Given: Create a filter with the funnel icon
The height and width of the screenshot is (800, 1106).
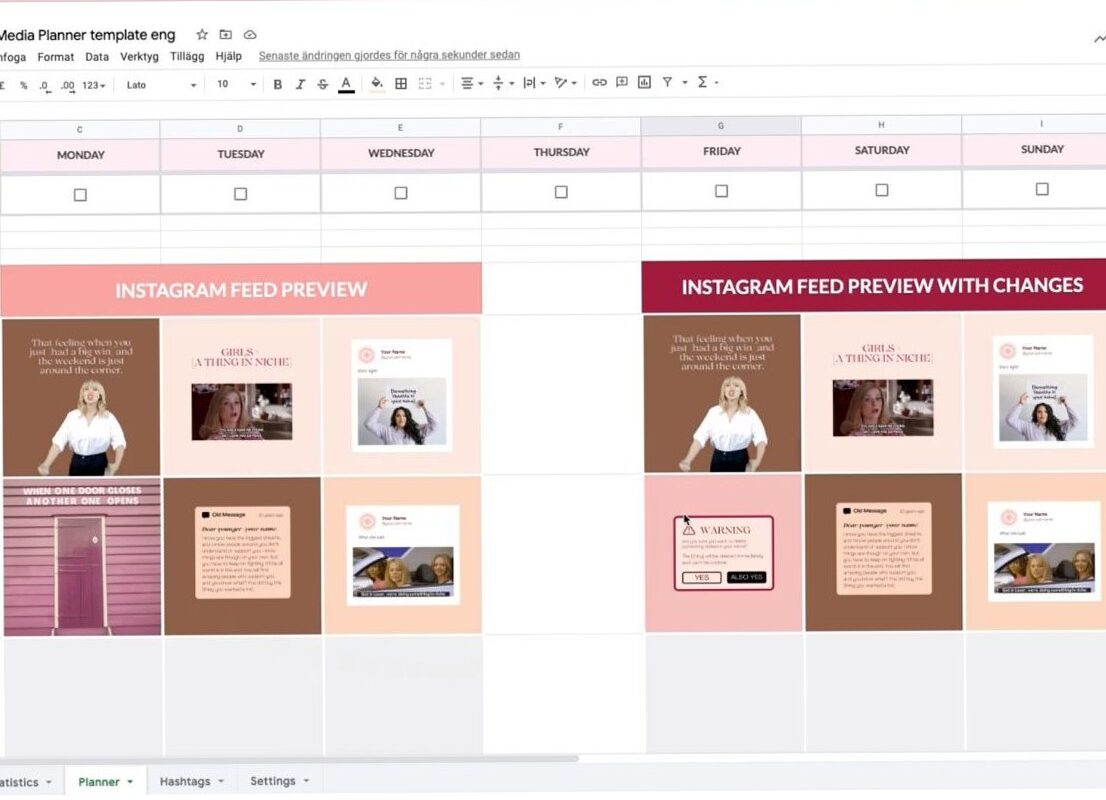Looking at the screenshot, I should coord(666,84).
